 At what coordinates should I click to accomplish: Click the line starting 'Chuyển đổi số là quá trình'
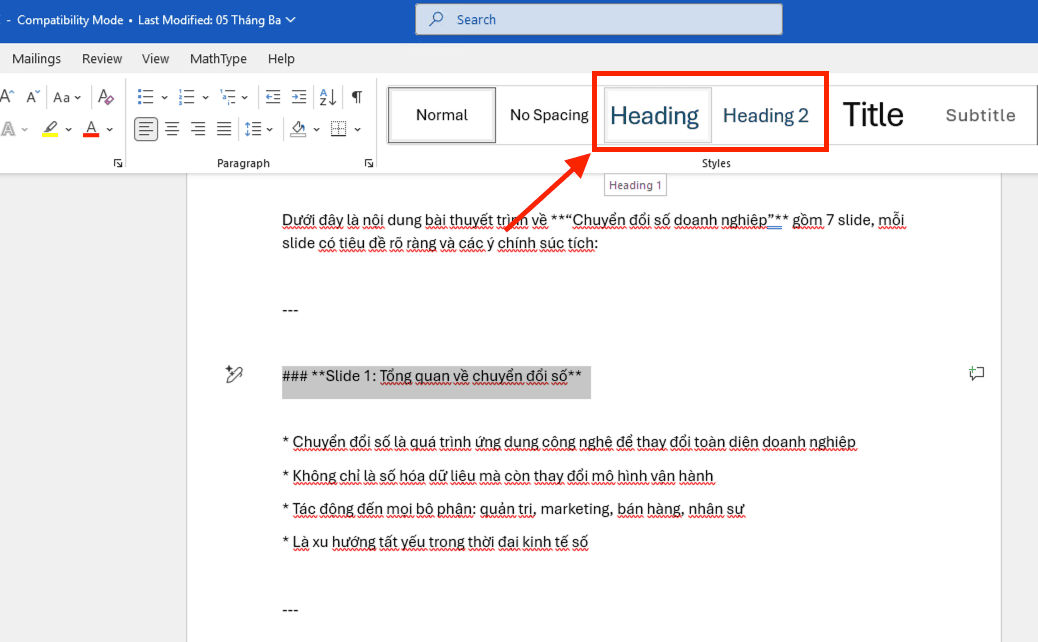[x=569, y=442]
